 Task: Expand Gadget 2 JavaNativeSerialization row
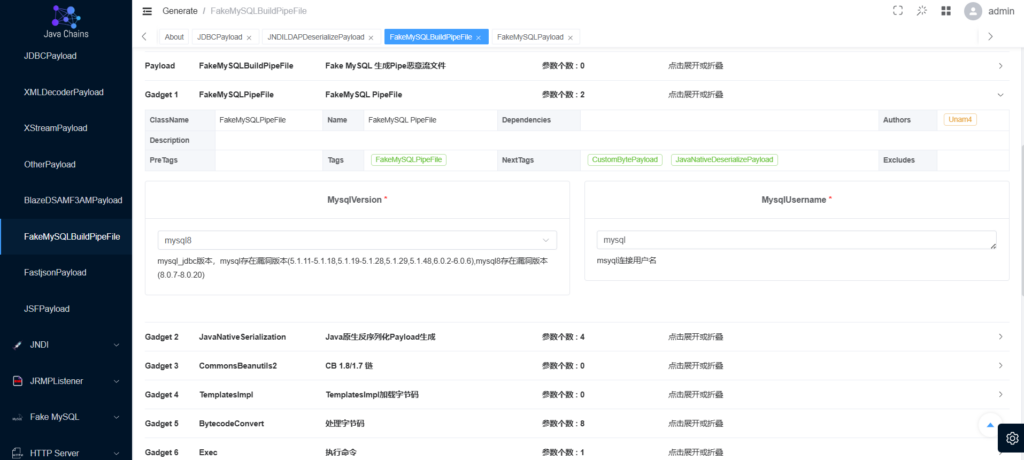1000,337
